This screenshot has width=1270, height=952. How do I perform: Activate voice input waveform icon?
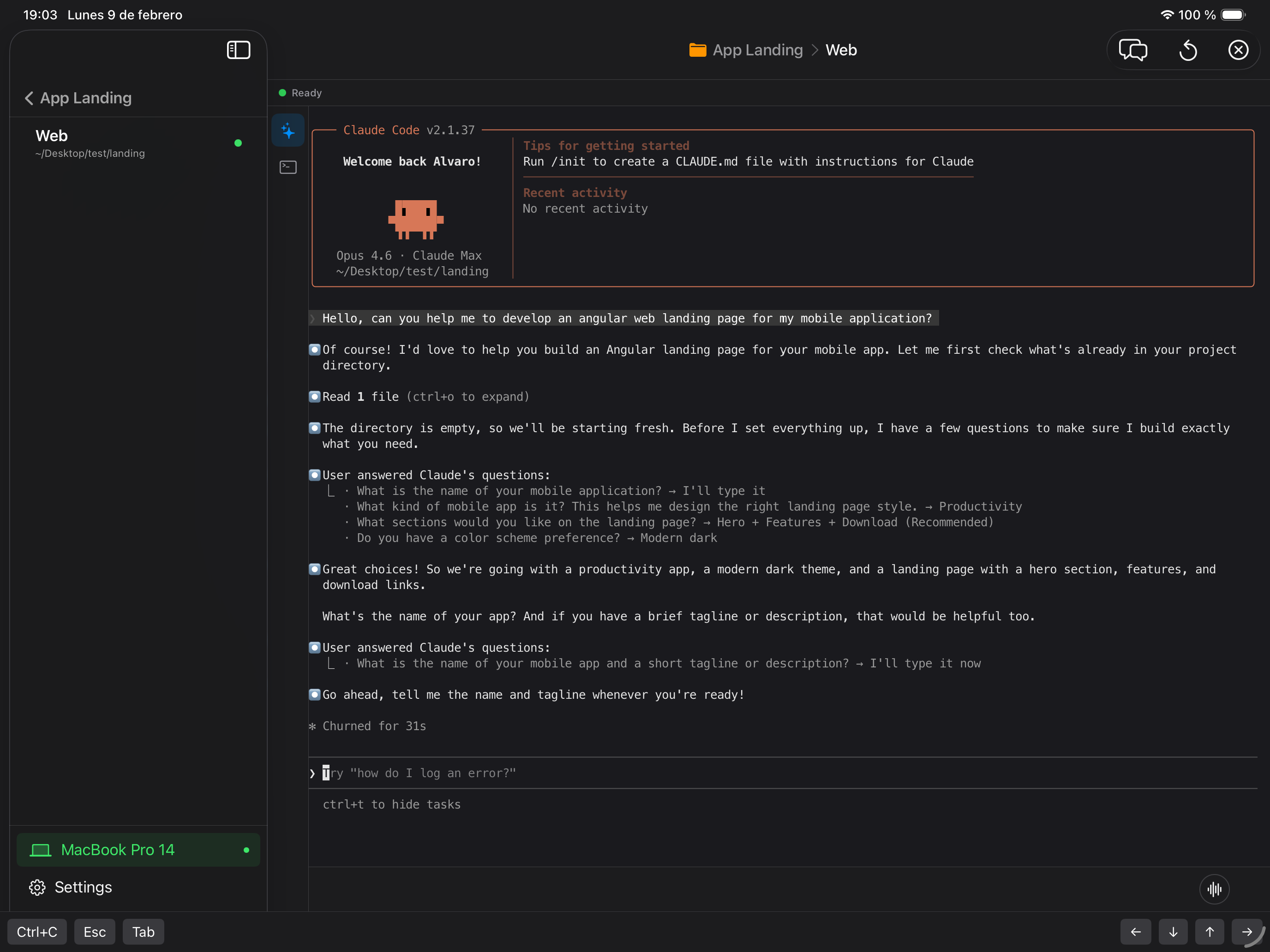point(1214,889)
